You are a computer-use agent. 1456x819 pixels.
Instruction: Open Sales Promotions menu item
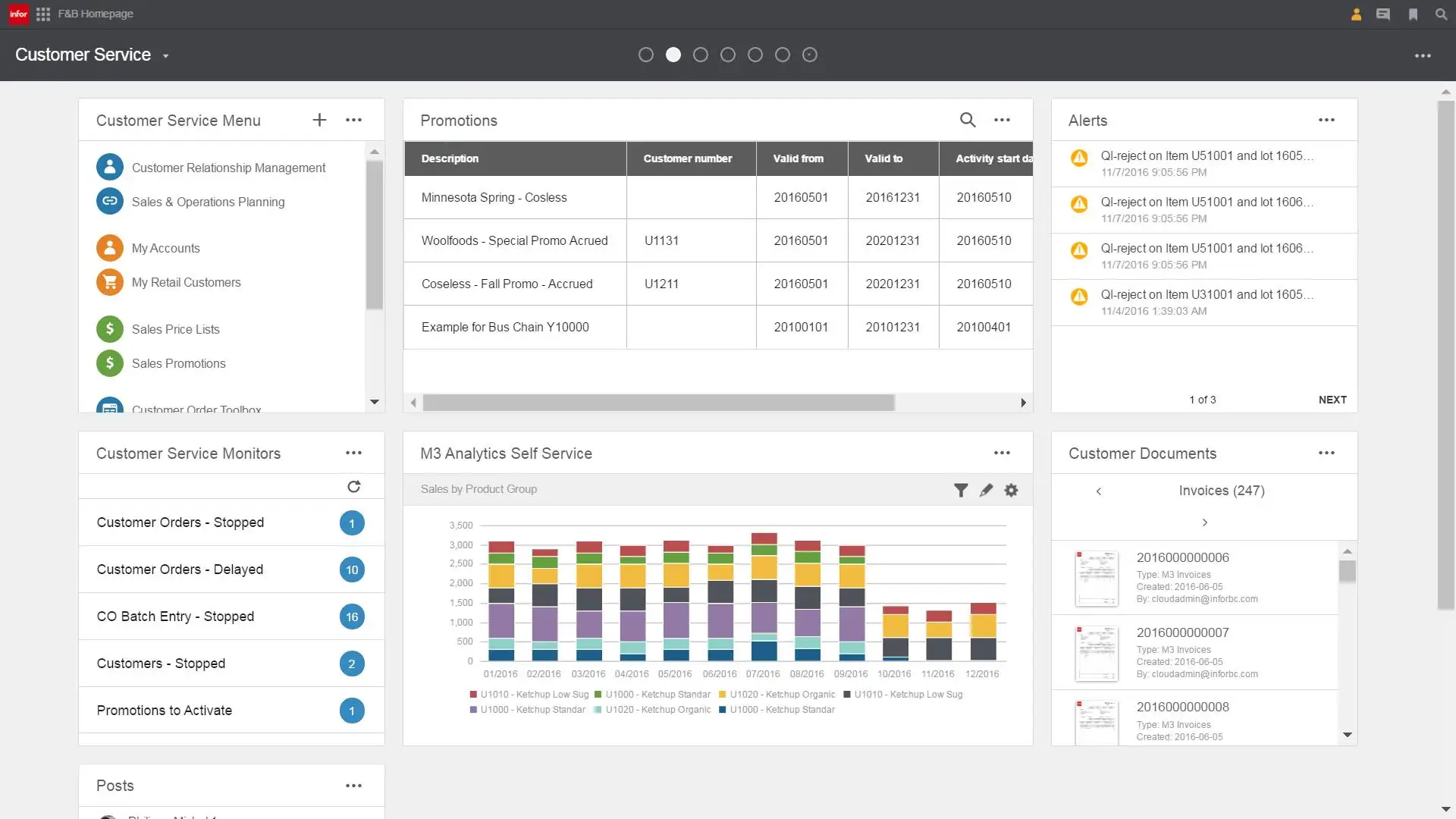178,363
